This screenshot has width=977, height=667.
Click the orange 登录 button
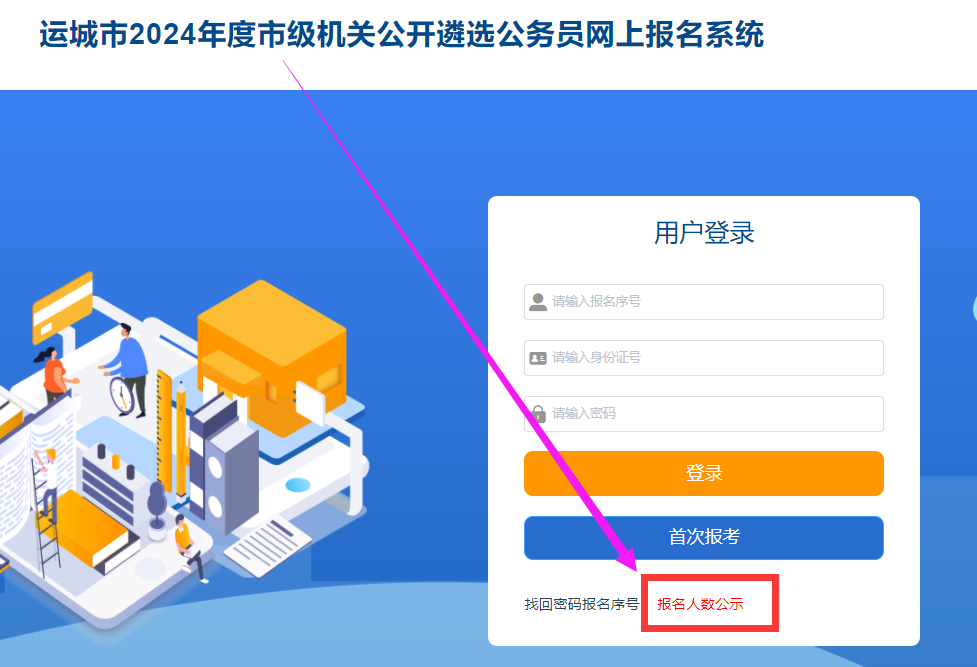coord(703,473)
